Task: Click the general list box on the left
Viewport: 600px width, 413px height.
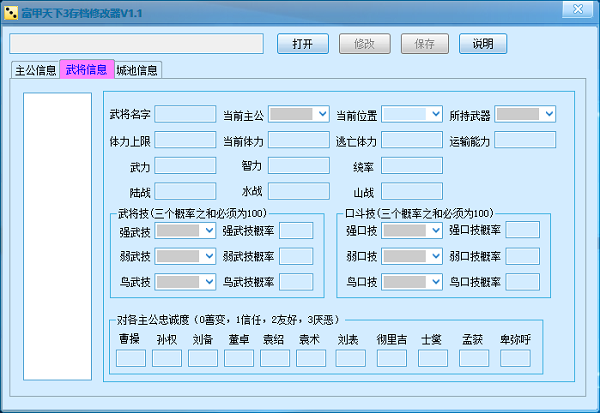Action: click(57, 236)
